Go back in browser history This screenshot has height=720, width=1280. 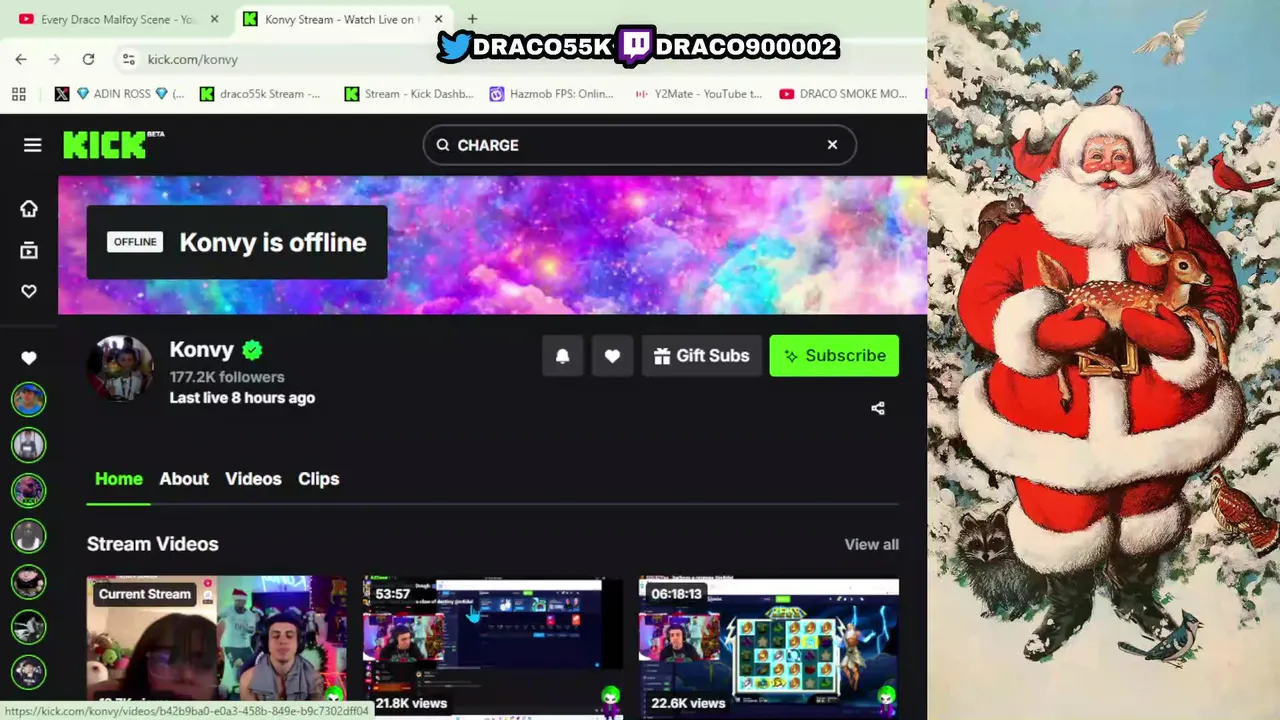[21, 59]
